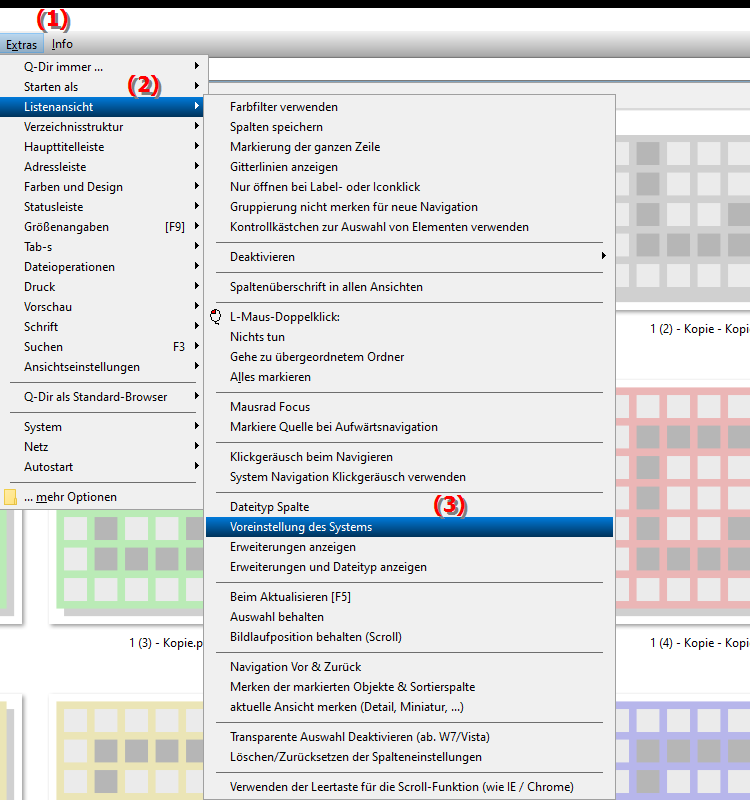Open the Netz submenu

(x=102, y=447)
